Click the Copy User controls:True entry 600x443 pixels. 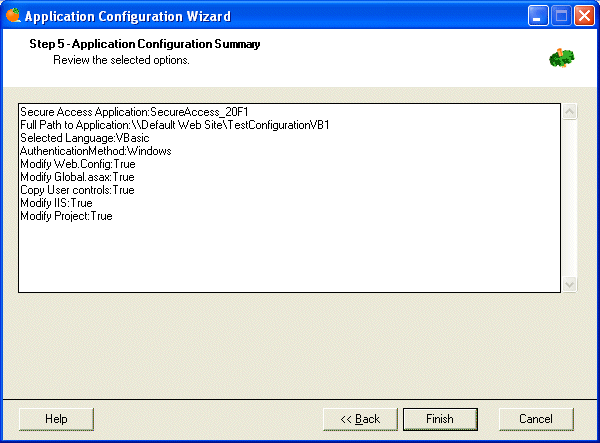click(x=77, y=191)
